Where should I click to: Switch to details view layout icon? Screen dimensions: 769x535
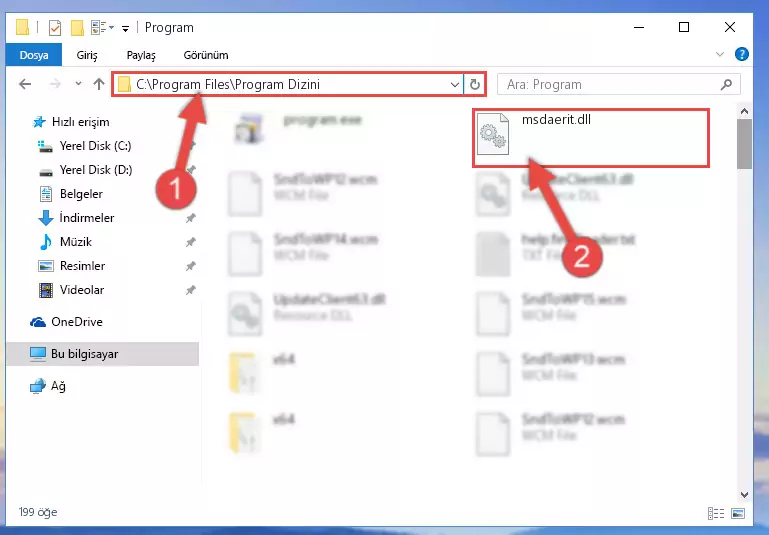(716, 513)
